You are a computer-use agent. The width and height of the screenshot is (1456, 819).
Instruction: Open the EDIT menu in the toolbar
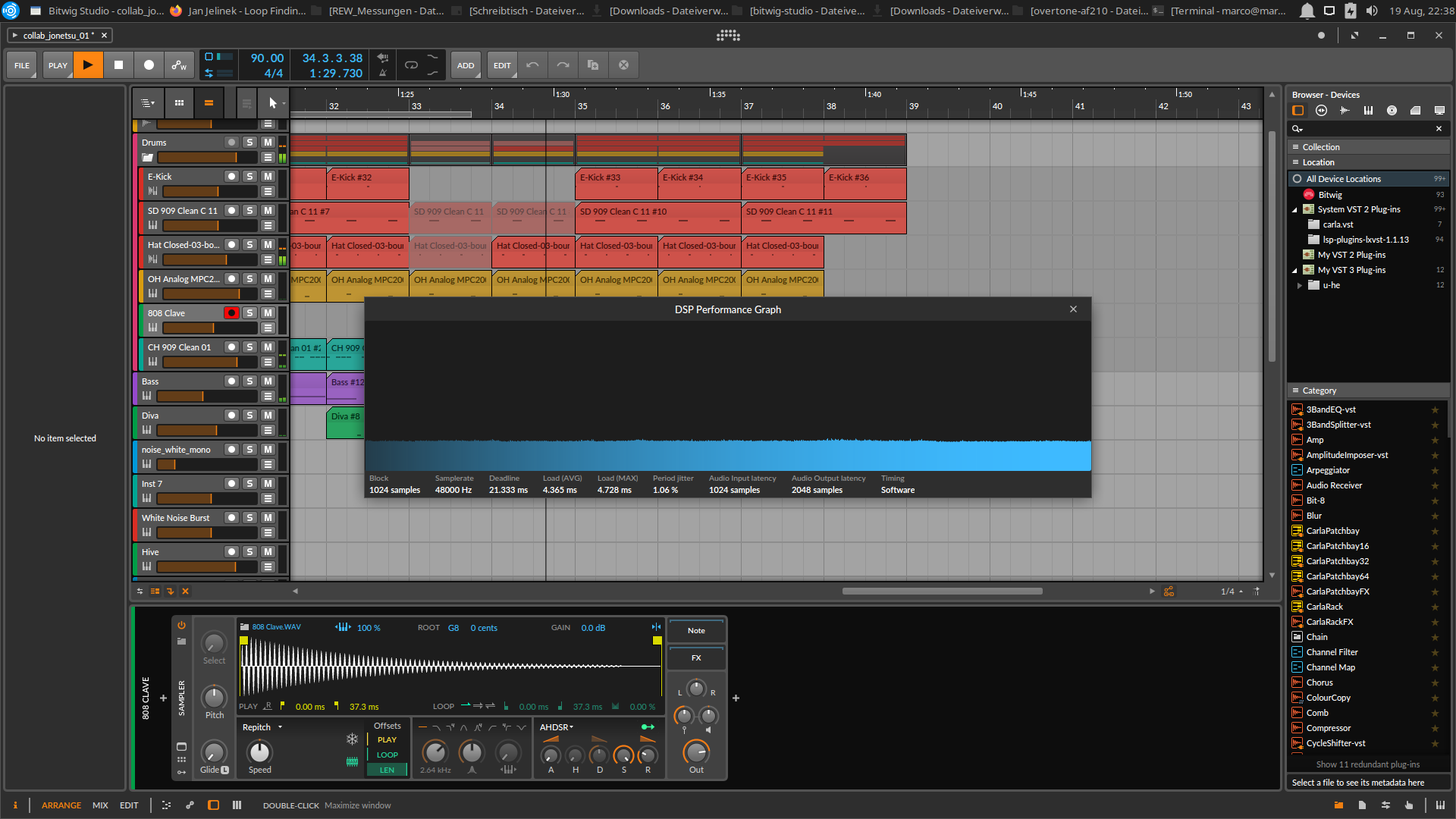tap(502, 65)
